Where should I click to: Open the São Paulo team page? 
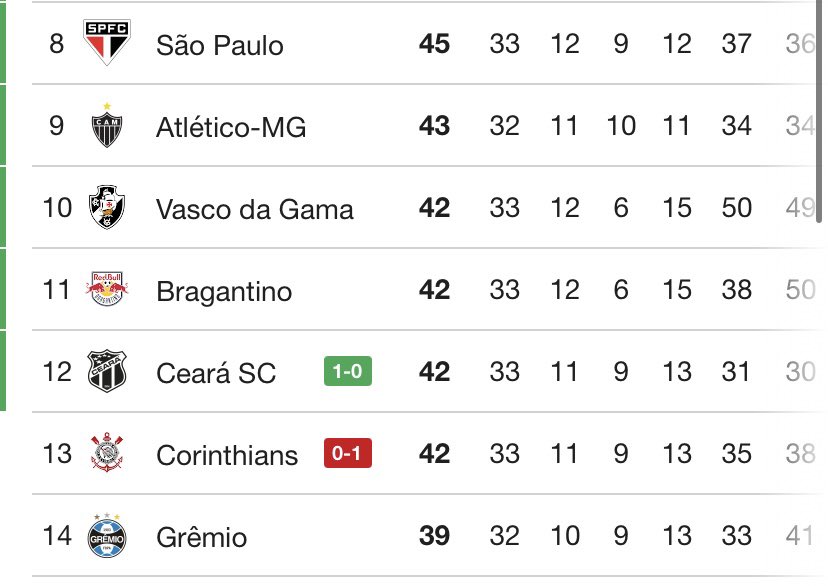(220, 45)
